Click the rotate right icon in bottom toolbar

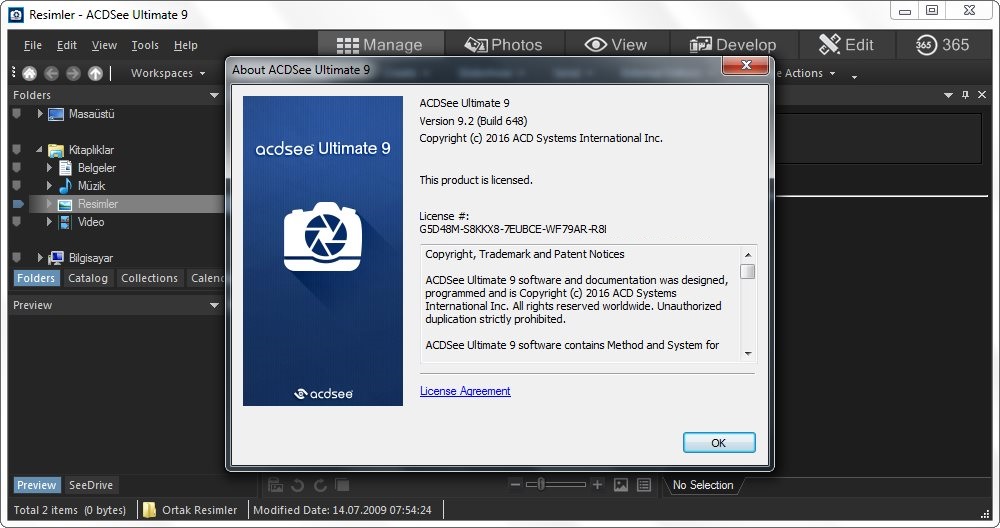pyautogui.click(x=320, y=485)
